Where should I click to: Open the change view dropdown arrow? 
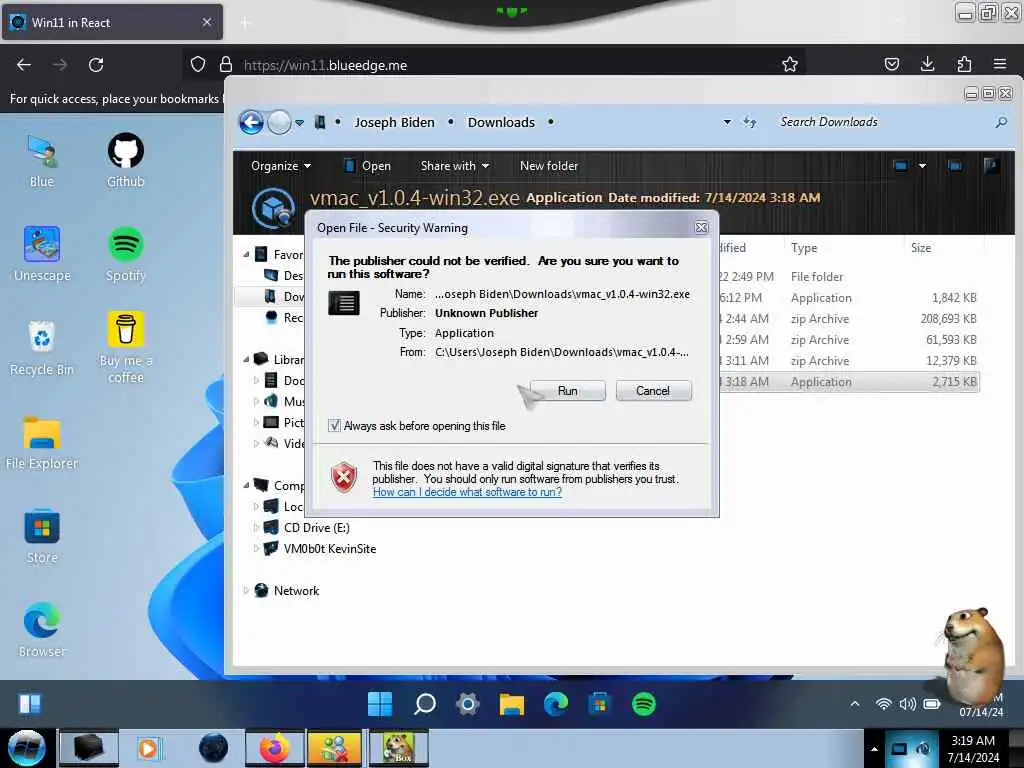pyautogui.click(x=922, y=166)
